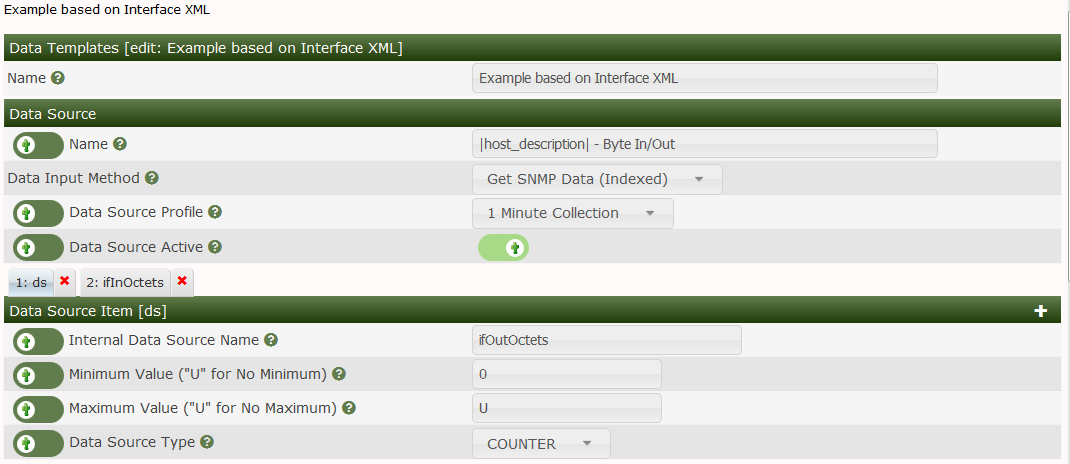This screenshot has height=464, width=1070.
Task: Click help icon next to Data Source Type
Action: [x=207, y=442]
